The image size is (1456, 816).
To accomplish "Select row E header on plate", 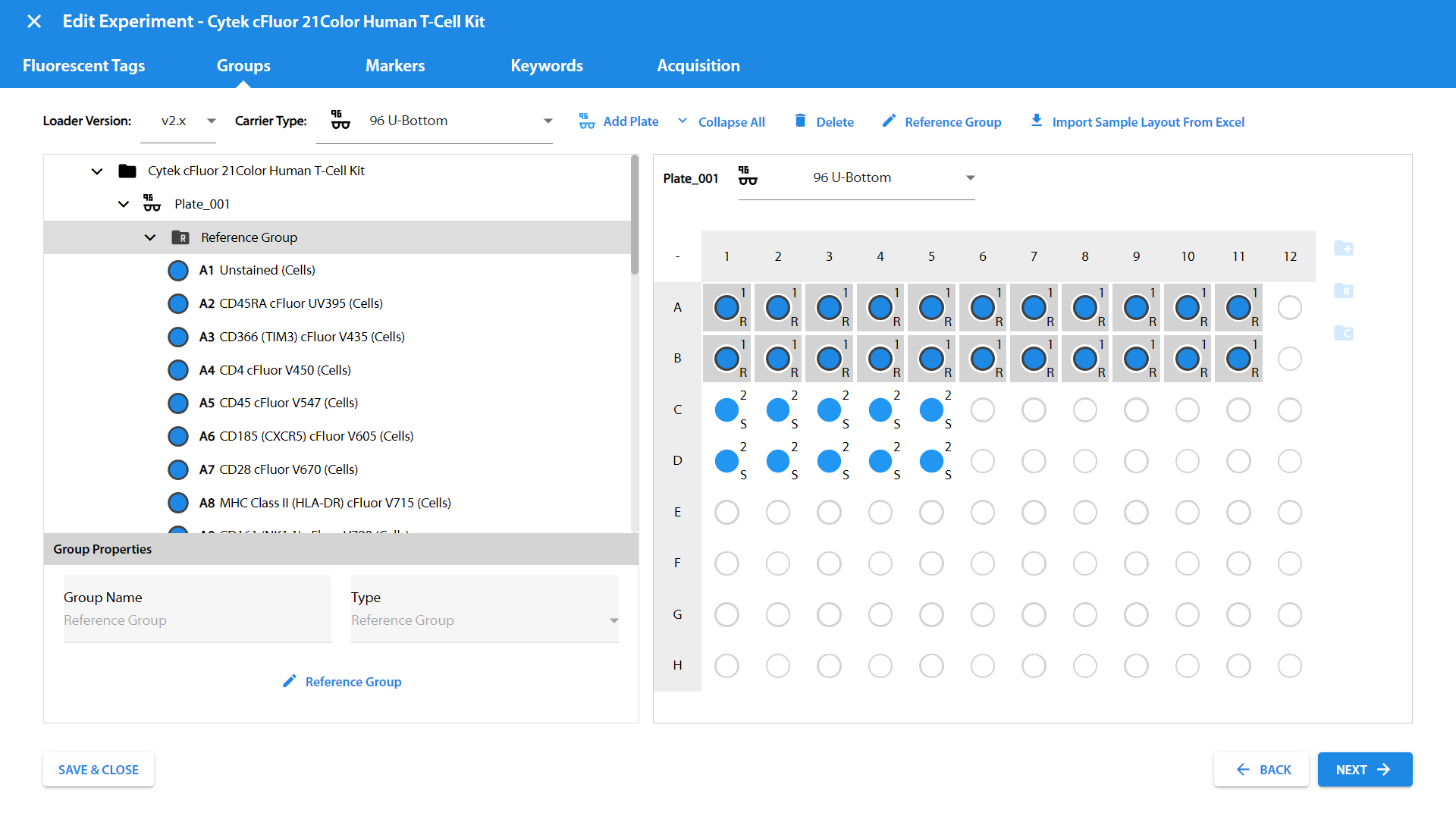I will coord(677,512).
